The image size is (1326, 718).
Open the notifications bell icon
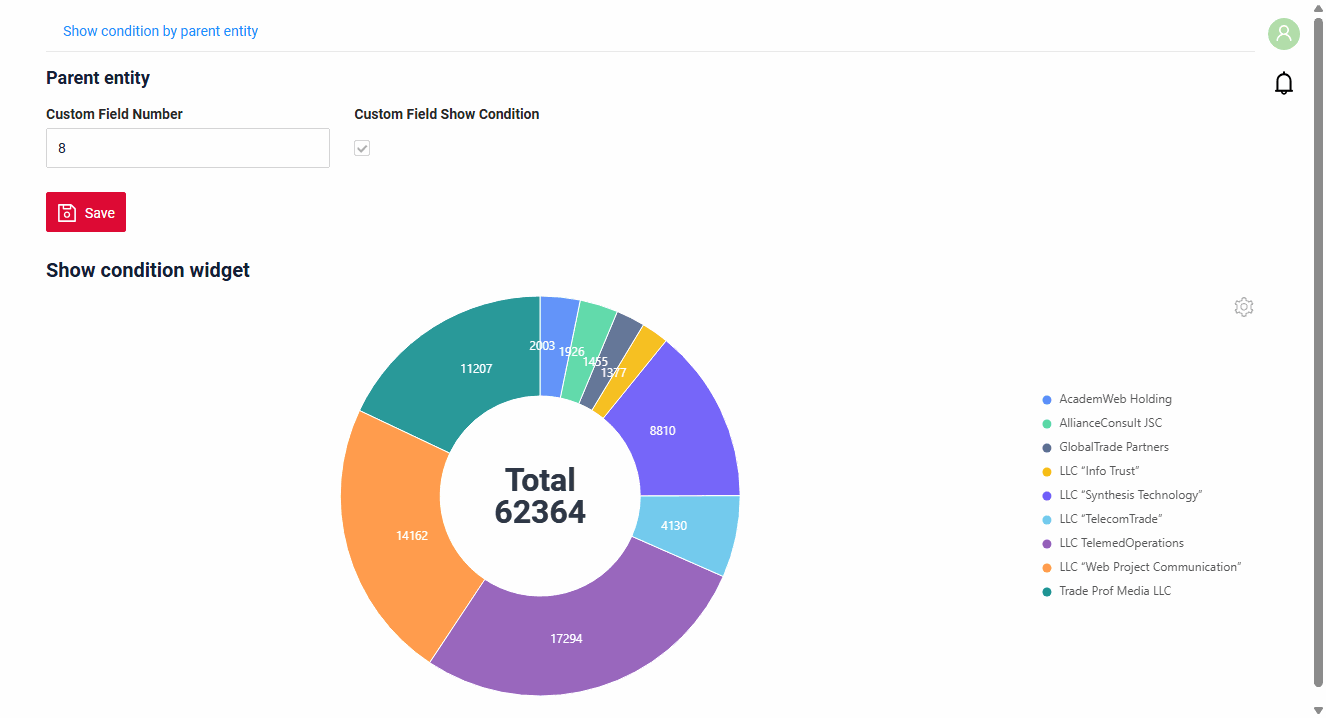pos(1284,83)
